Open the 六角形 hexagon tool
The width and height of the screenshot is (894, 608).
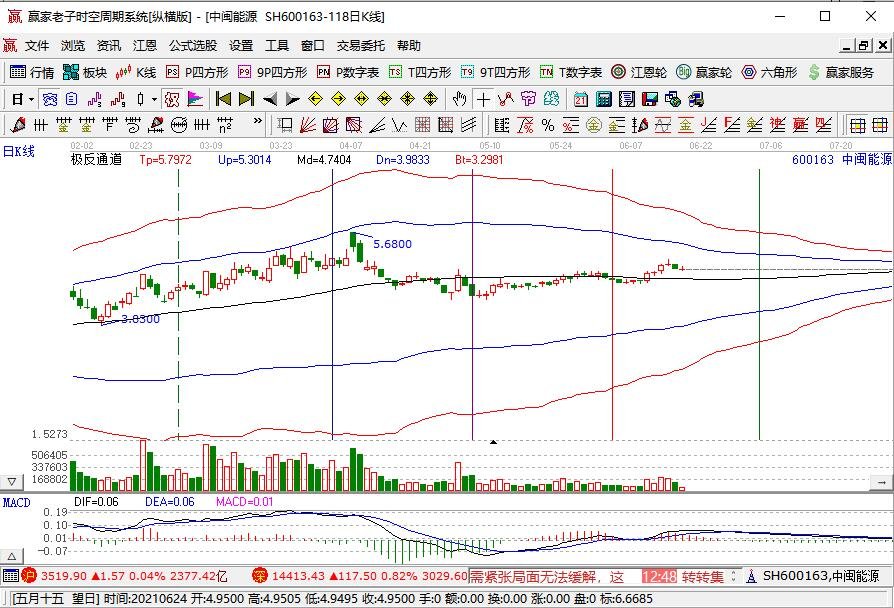click(x=769, y=72)
